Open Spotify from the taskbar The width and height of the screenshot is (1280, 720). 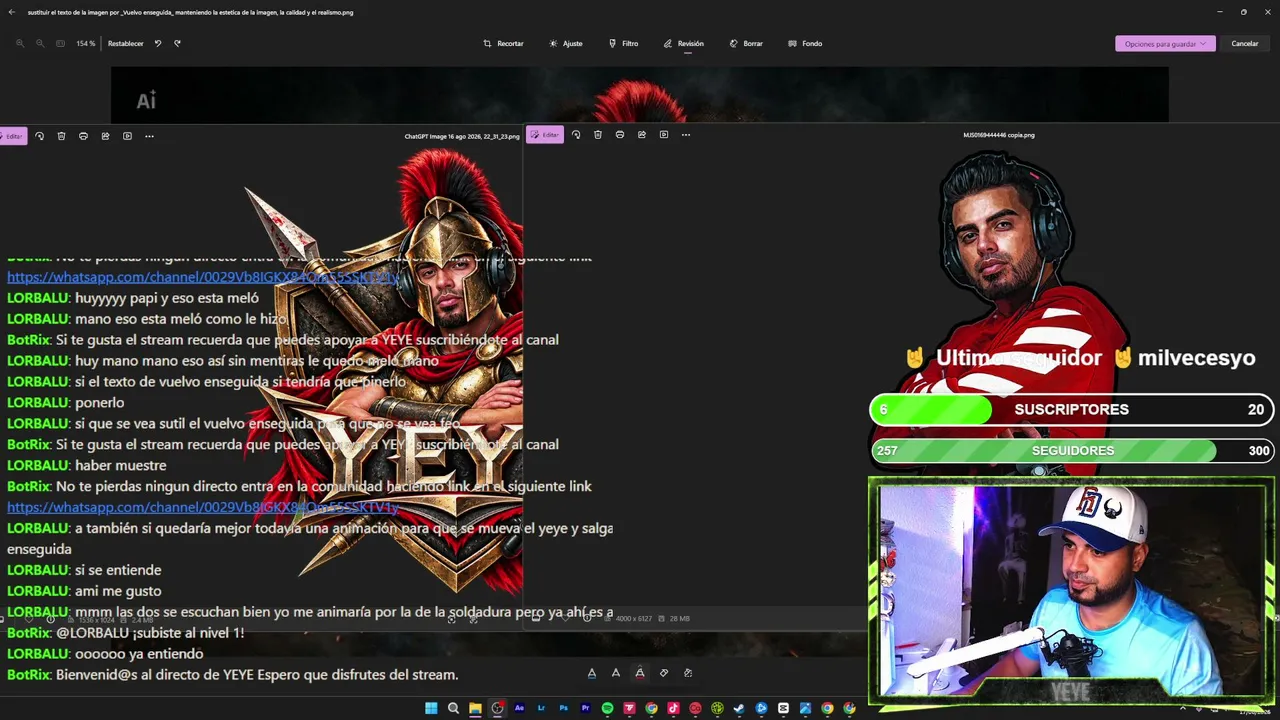(607, 709)
